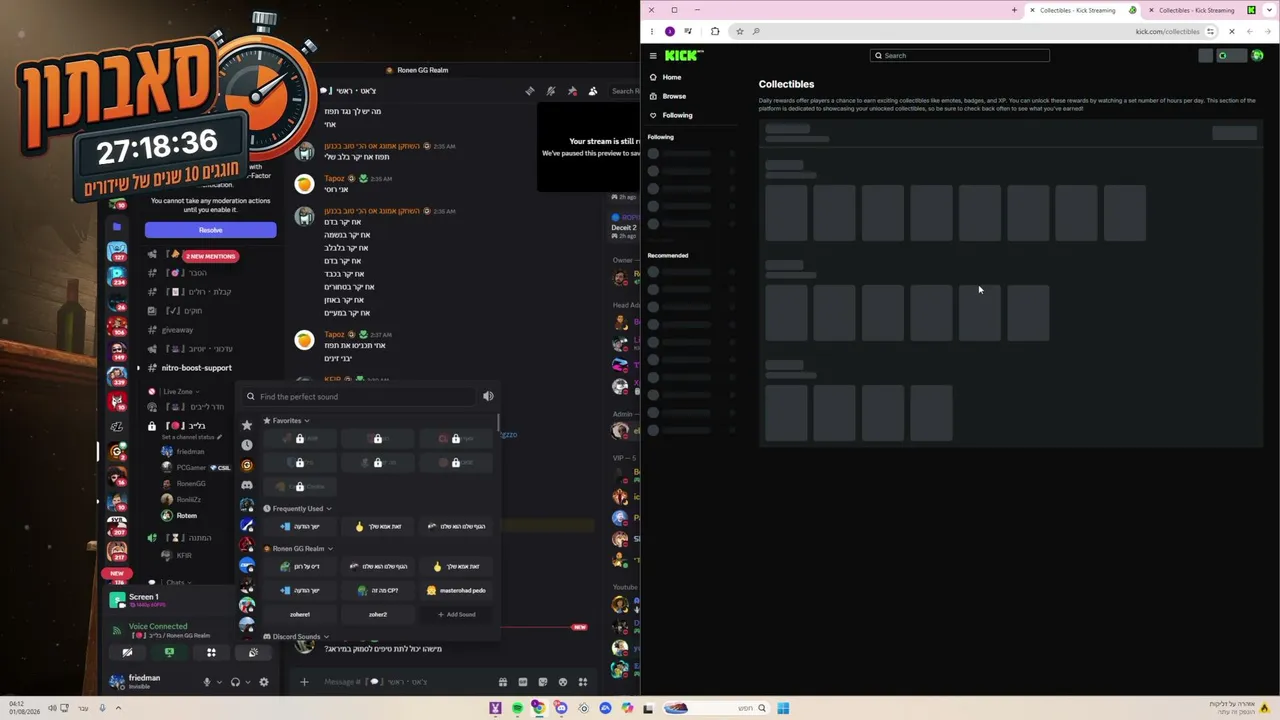Stop loading the page in browser
This screenshot has height=720, width=1280.
1231,31
